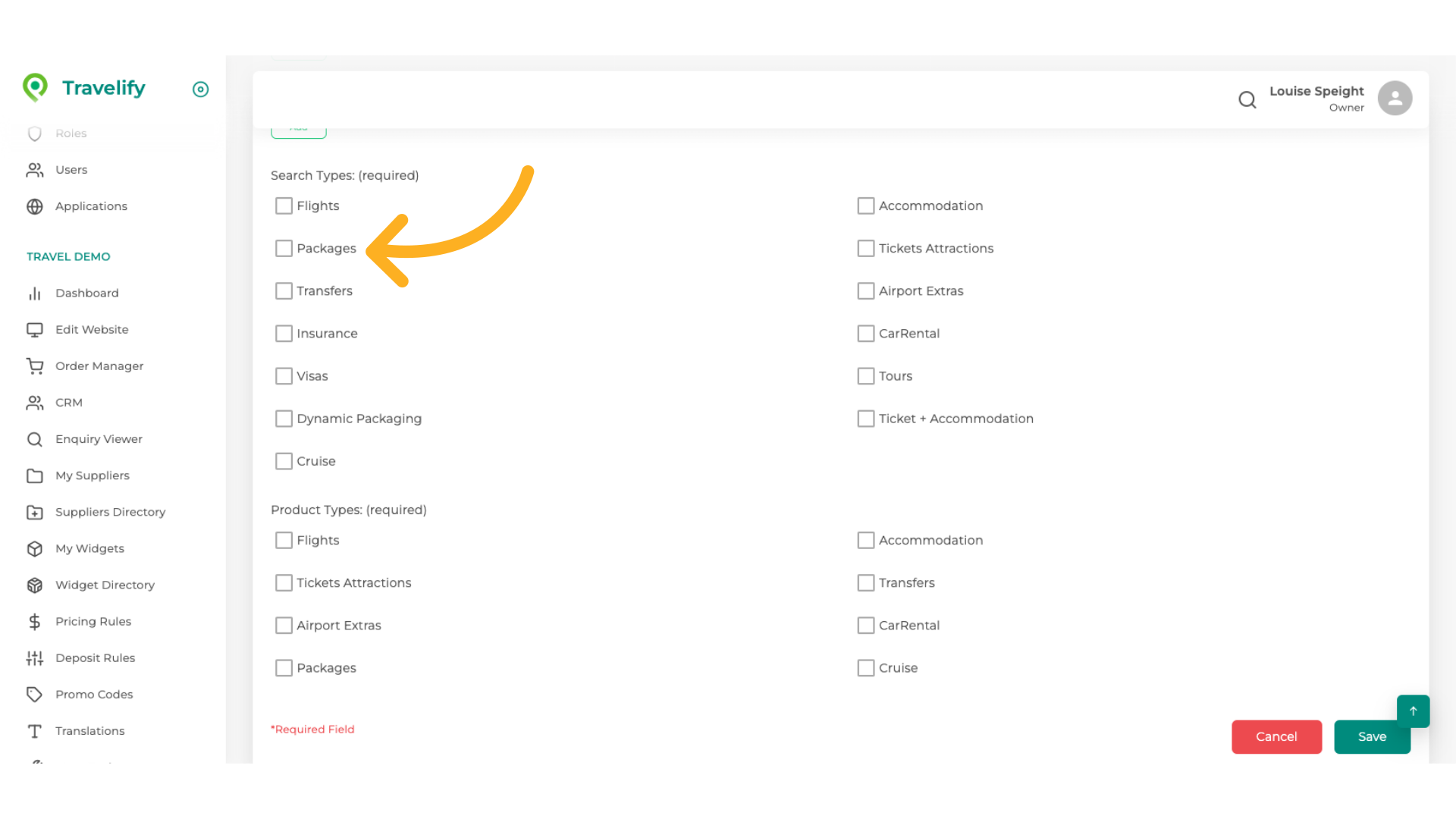Select the Ticket + Accommodation checkbox

coord(865,419)
